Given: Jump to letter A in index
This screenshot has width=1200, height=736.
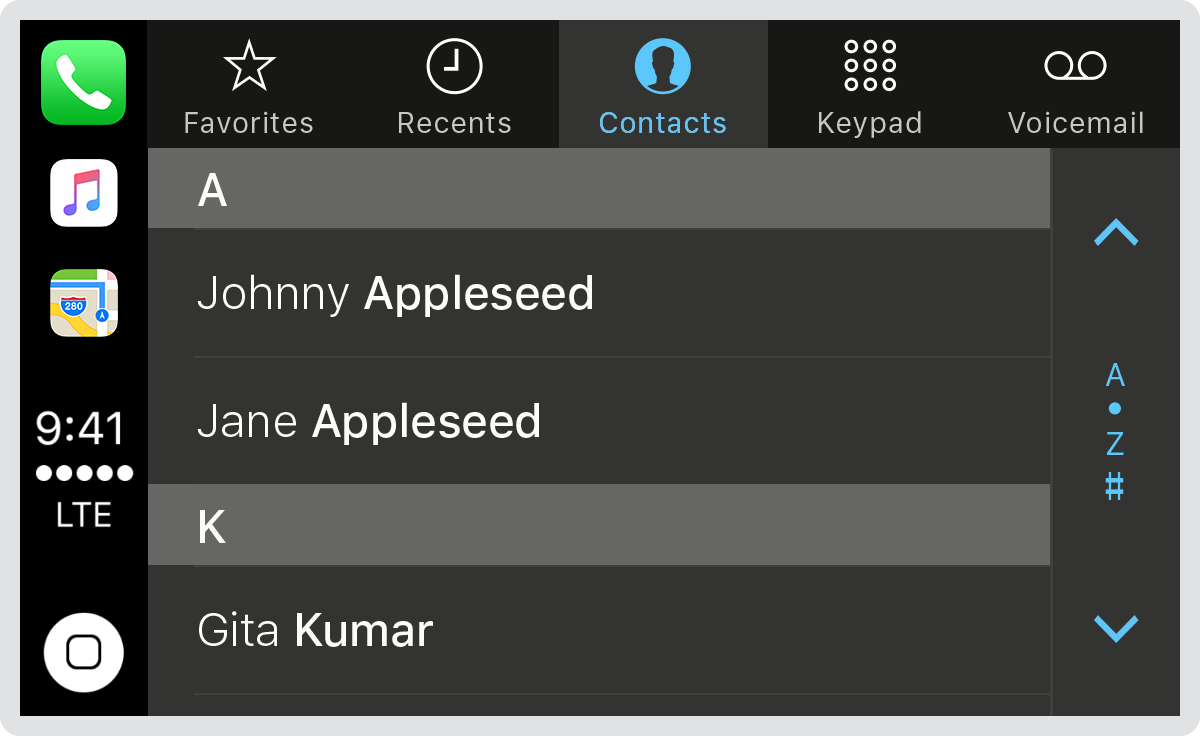Looking at the screenshot, I should click(1115, 376).
